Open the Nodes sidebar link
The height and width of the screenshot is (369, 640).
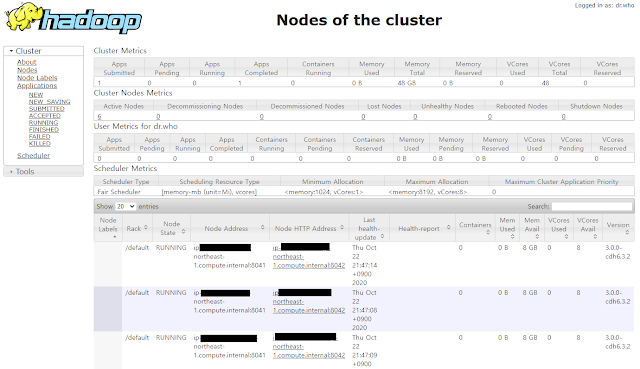coord(27,70)
